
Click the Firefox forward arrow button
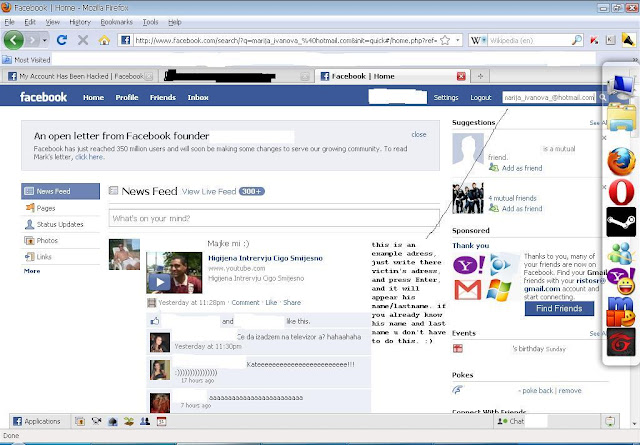[31, 40]
